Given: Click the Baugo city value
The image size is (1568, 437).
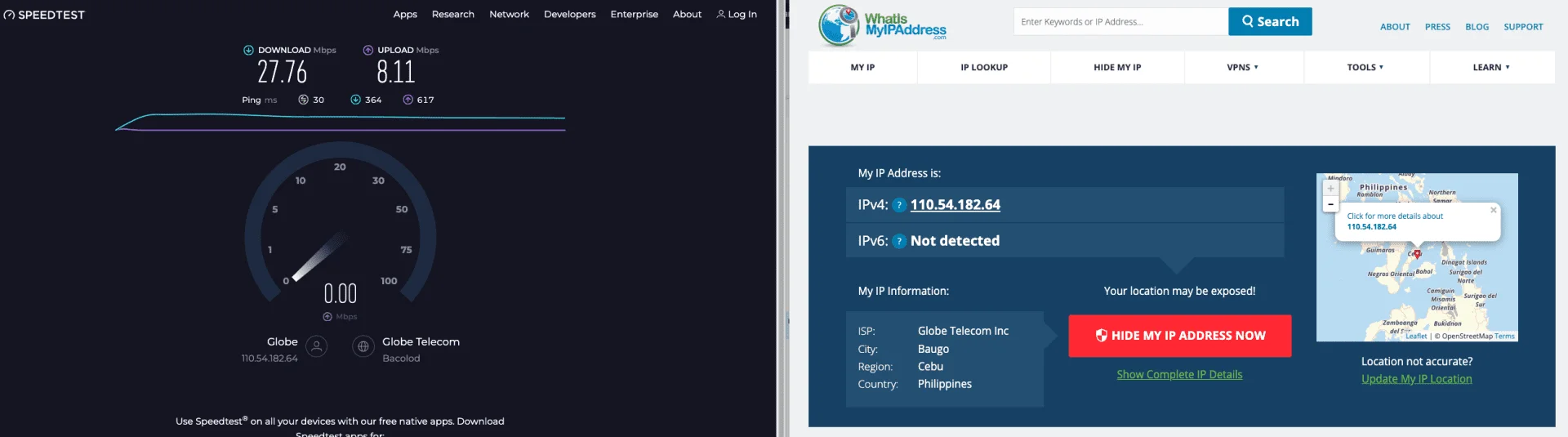Looking at the screenshot, I should [x=933, y=349].
